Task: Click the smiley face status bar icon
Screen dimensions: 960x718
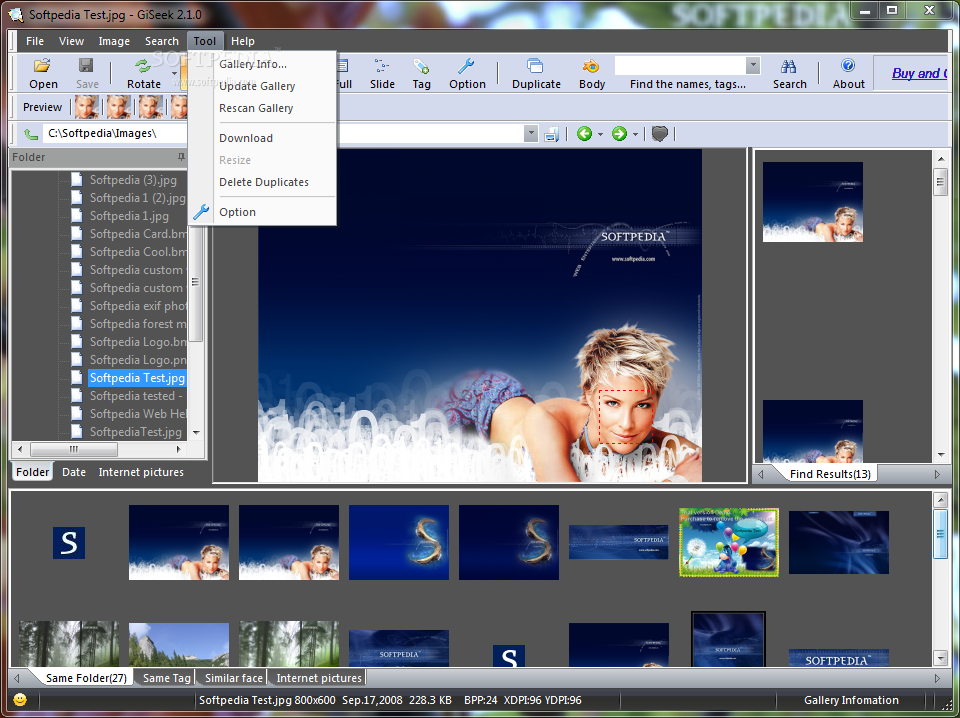Action: tap(20, 700)
